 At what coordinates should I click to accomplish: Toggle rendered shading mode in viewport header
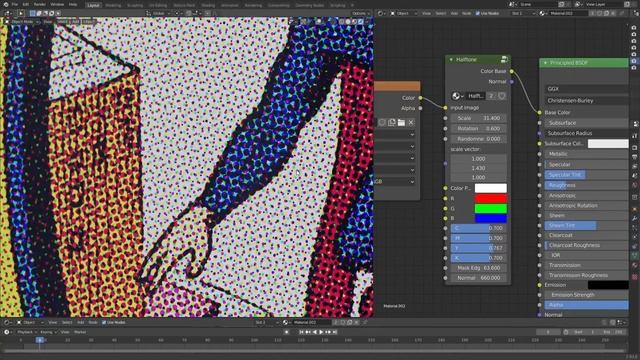coord(361,22)
